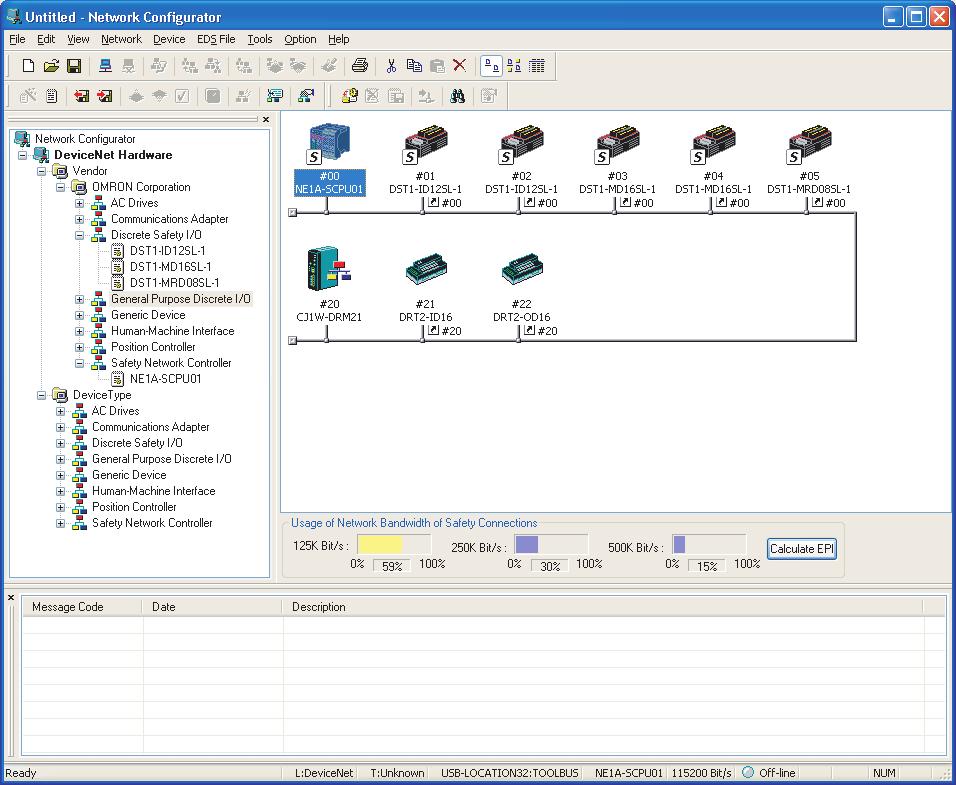Select DST1-MD16SL-1 device #04
Viewport: 956px width, 785px height.
(x=713, y=160)
